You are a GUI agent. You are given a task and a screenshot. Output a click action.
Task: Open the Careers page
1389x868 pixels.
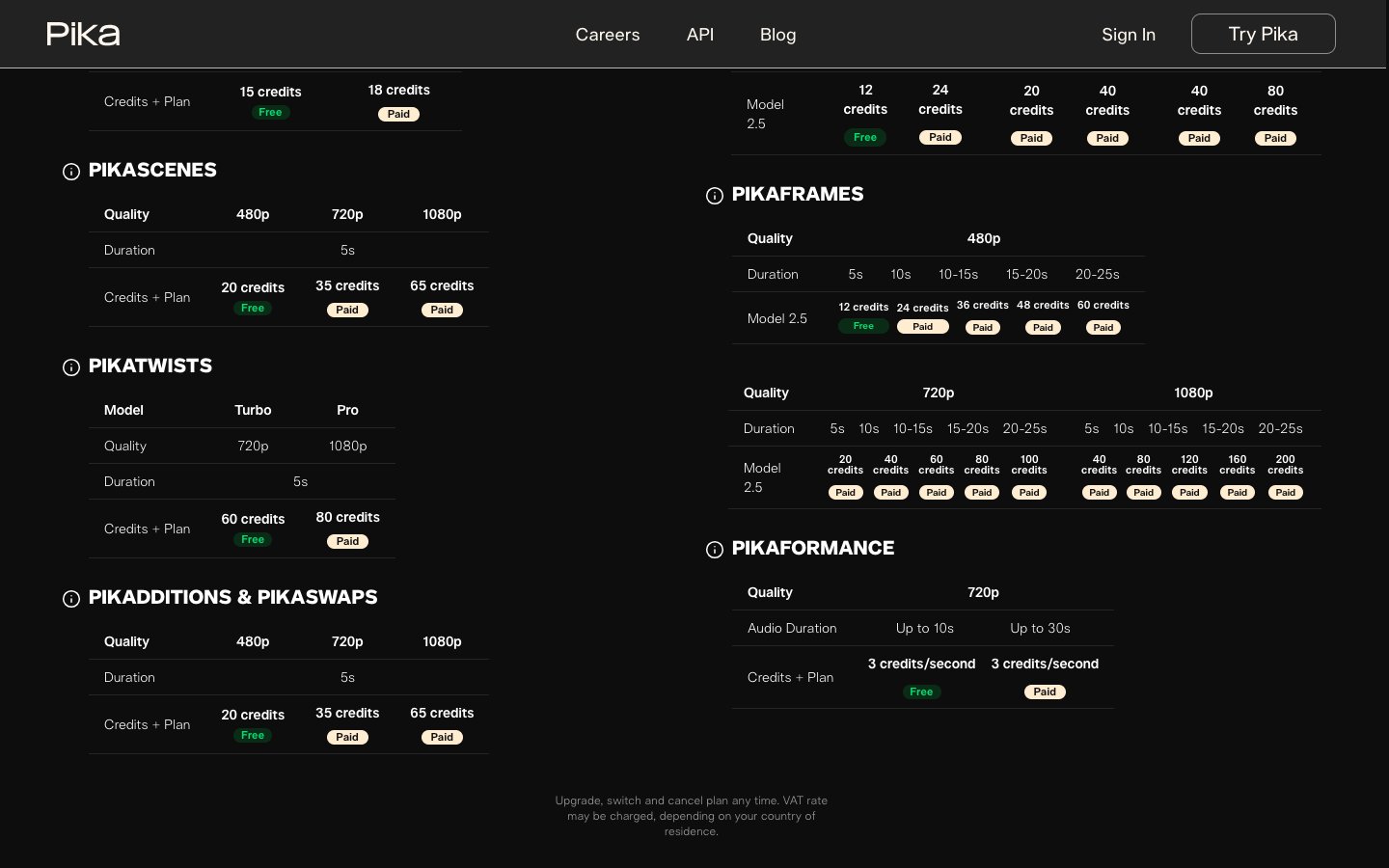(607, 35)
